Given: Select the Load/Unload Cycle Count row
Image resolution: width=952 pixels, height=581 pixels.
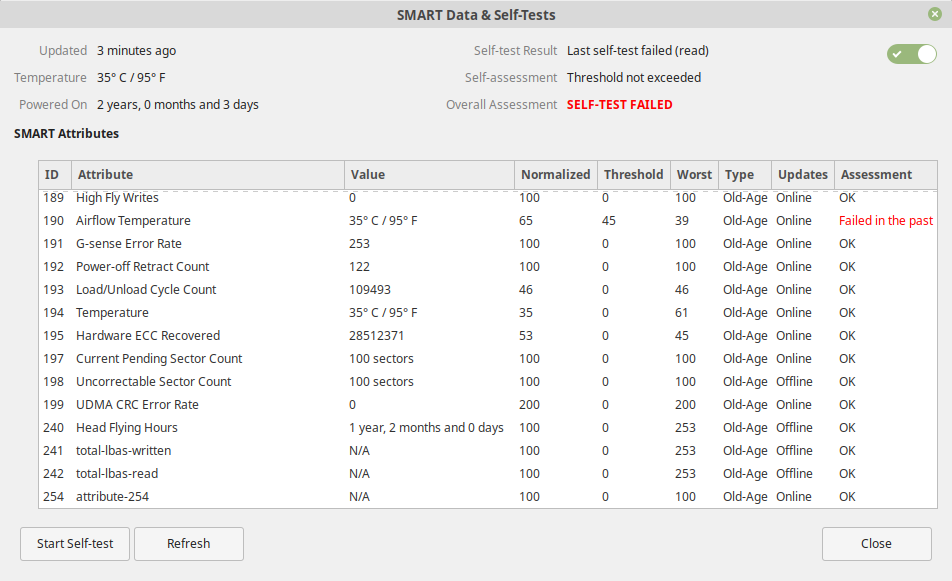Looking at the screenshot, I should pos(488,290).
